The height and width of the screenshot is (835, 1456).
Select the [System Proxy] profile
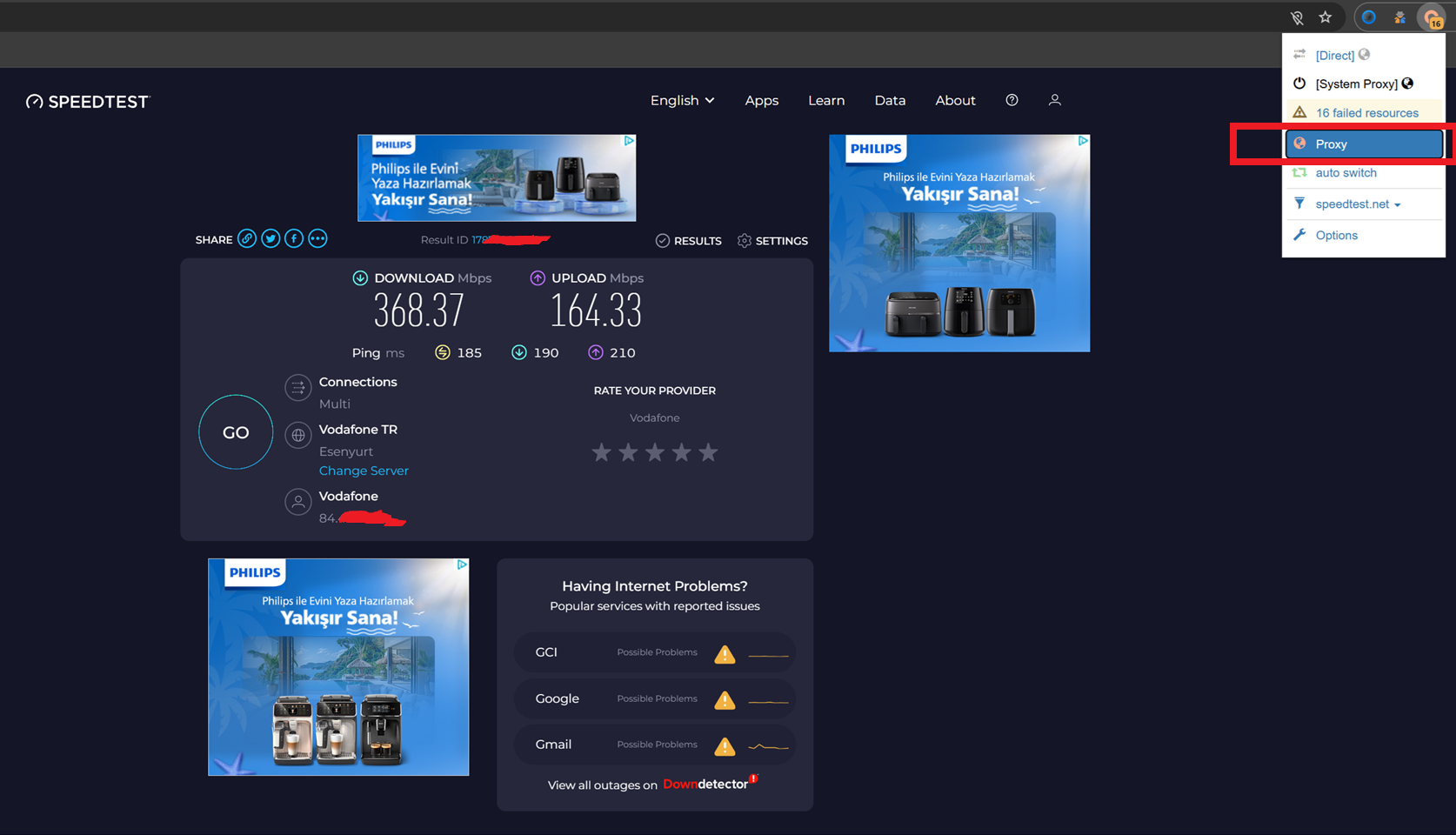(1364, 83)
